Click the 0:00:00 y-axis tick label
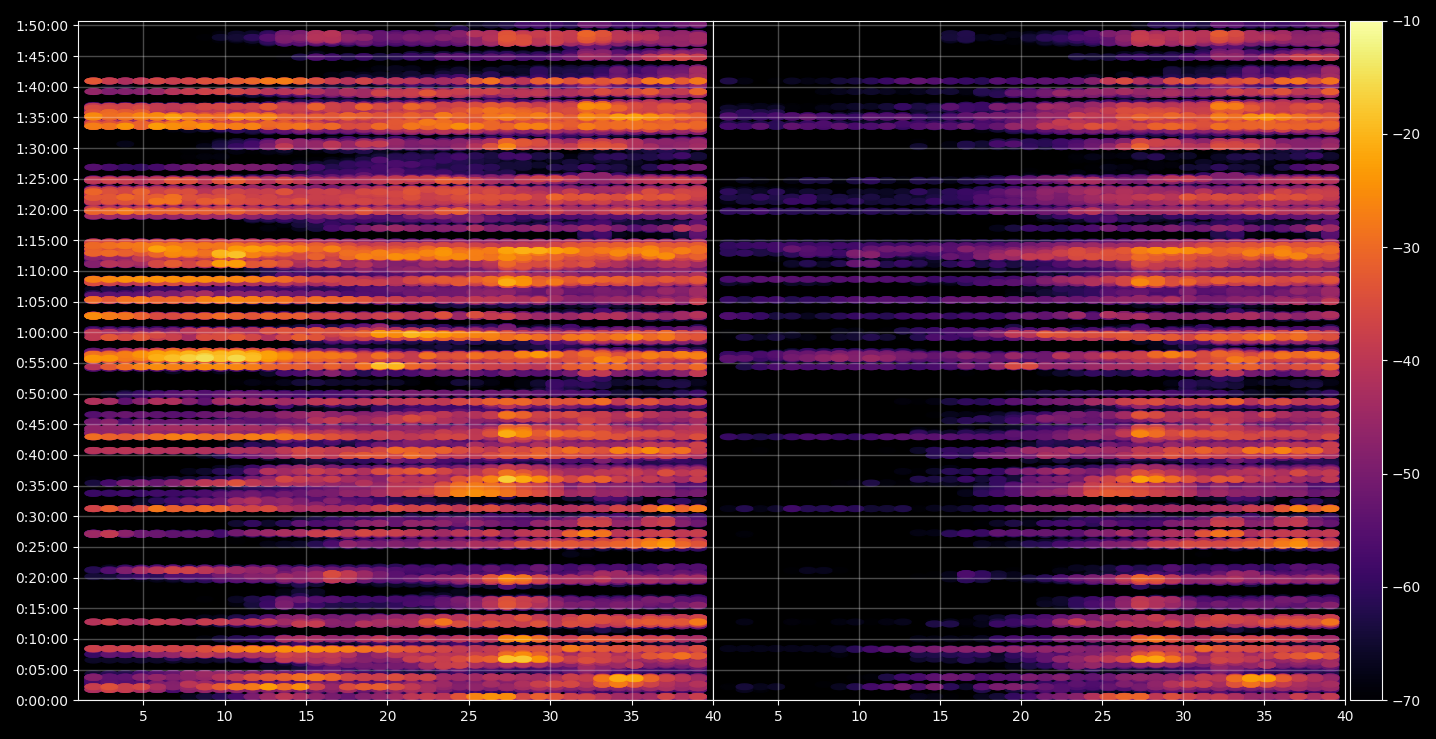The height and width of the screenshot is (739, 1436). coord(42,700)
